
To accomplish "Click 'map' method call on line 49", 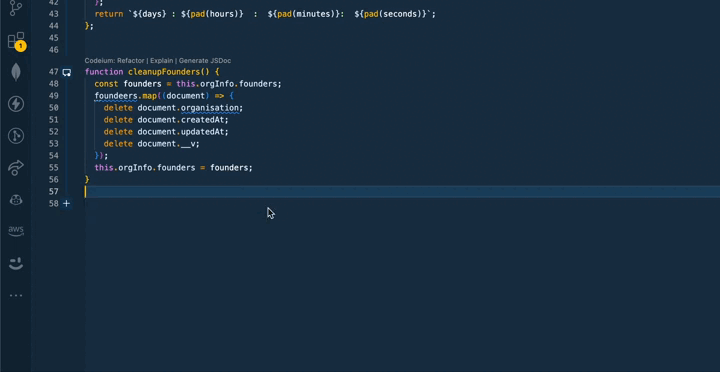I will coord(150,96).
